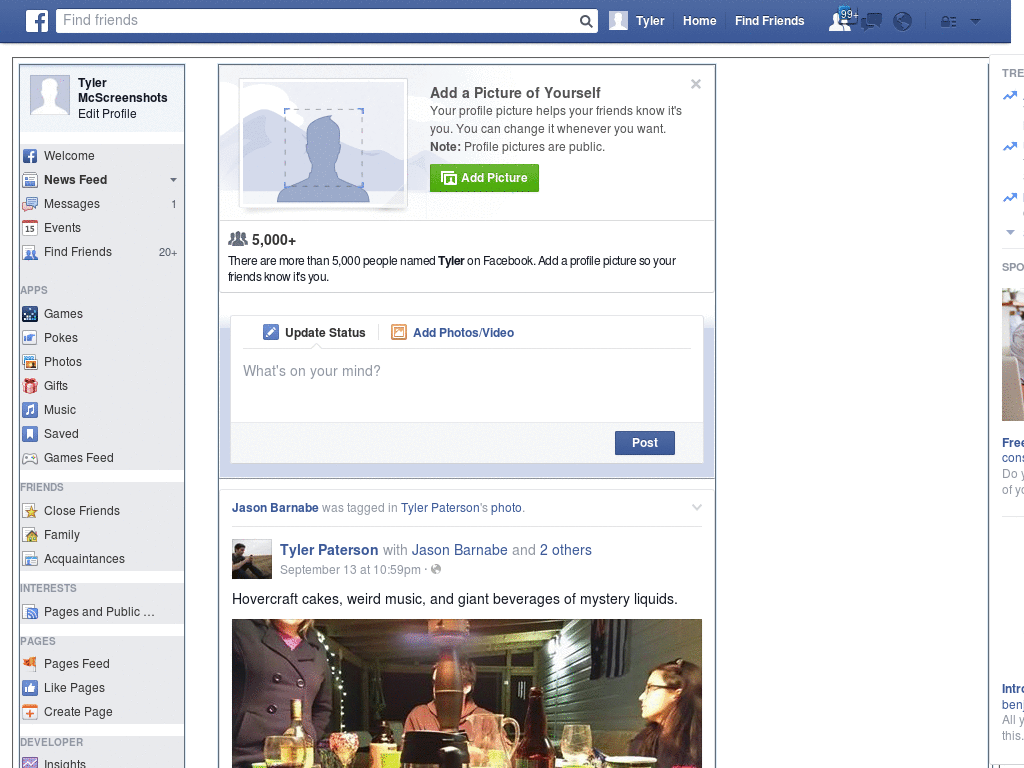Click the Pokes icon
The image size is (1024, 768).
point(30,338)
